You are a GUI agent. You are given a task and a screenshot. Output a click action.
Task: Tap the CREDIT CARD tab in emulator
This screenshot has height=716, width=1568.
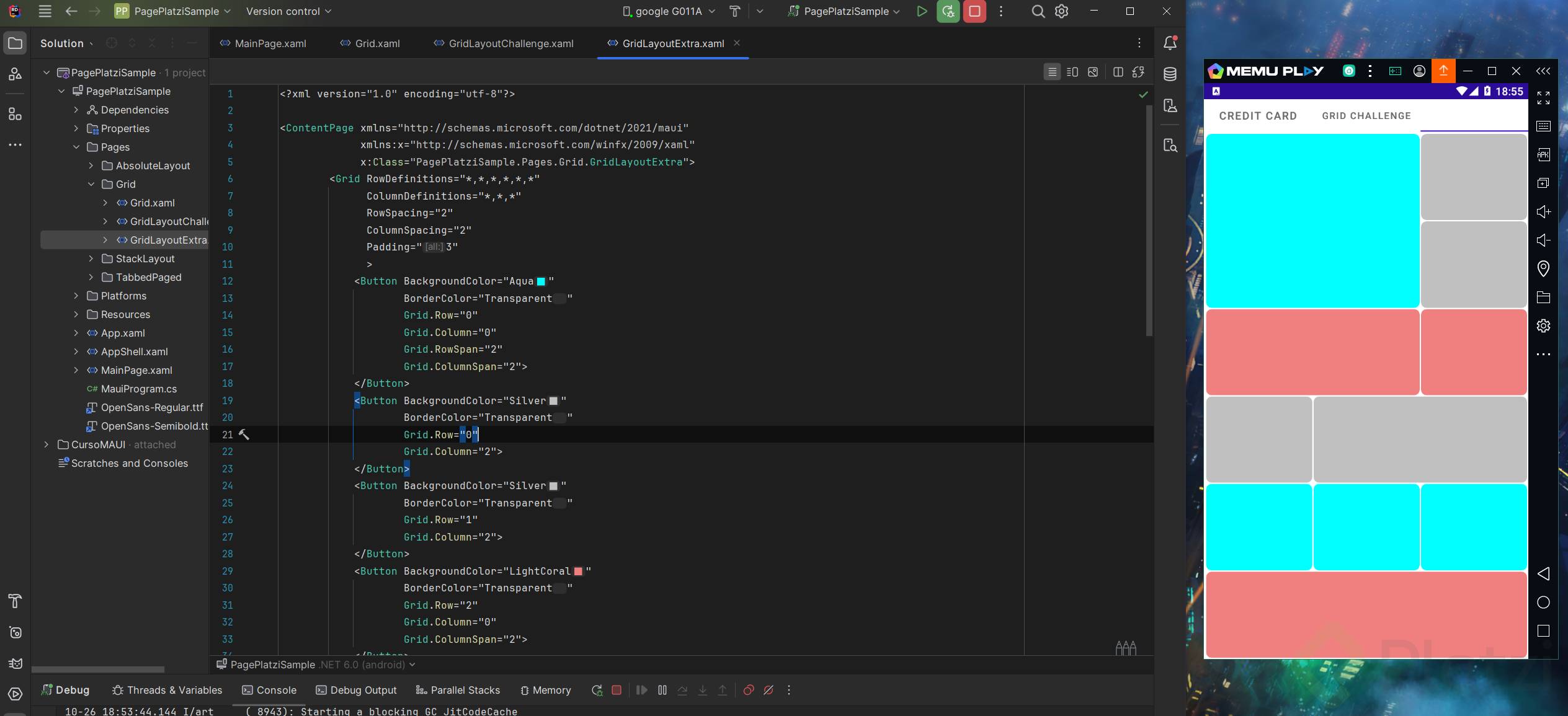click(x=1257, y=116)
